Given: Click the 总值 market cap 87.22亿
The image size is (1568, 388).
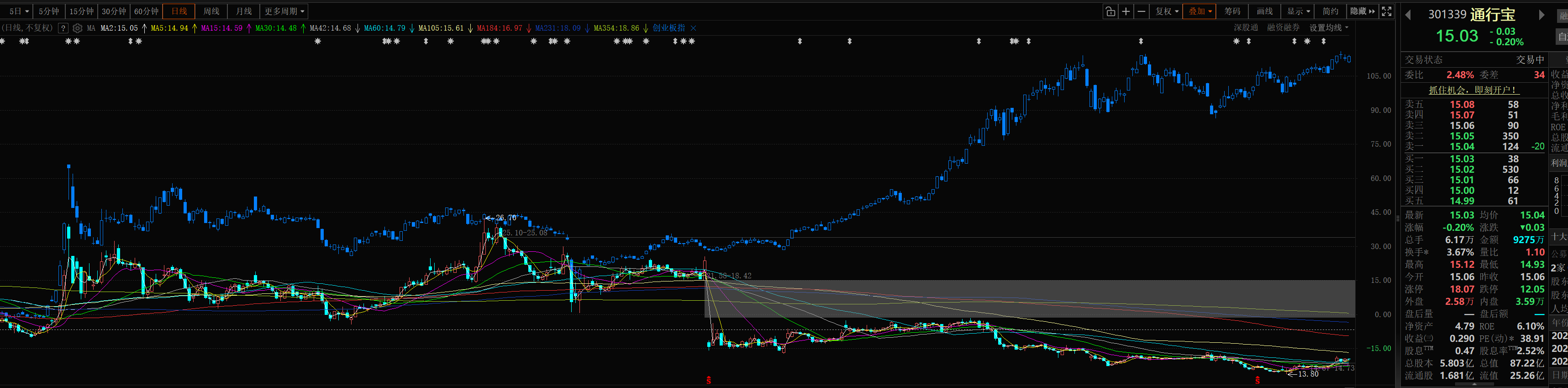Looking at the screenshot, I should [x=1527, y=363].
